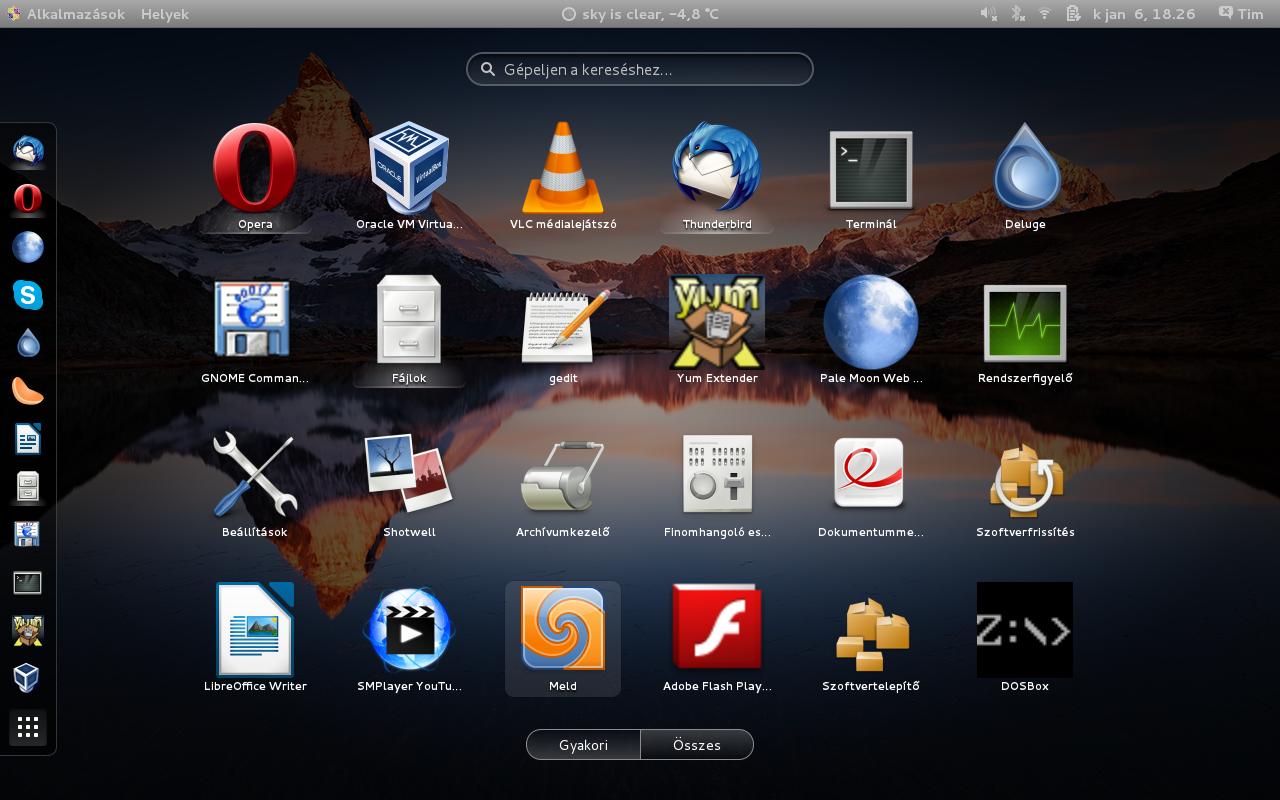Open Oracle VM VirtualBox in the grid
This screenshot has height=800, width=1280.
pos(409,178)
